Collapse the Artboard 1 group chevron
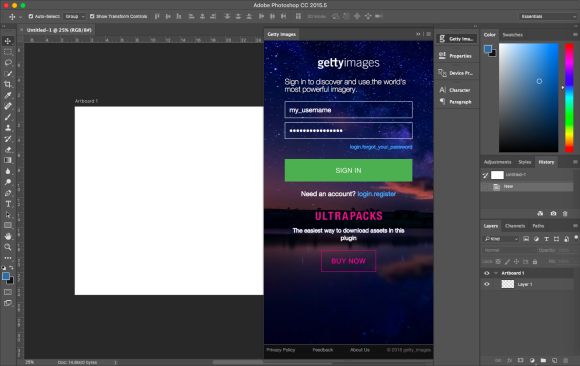 pos(496,273)
